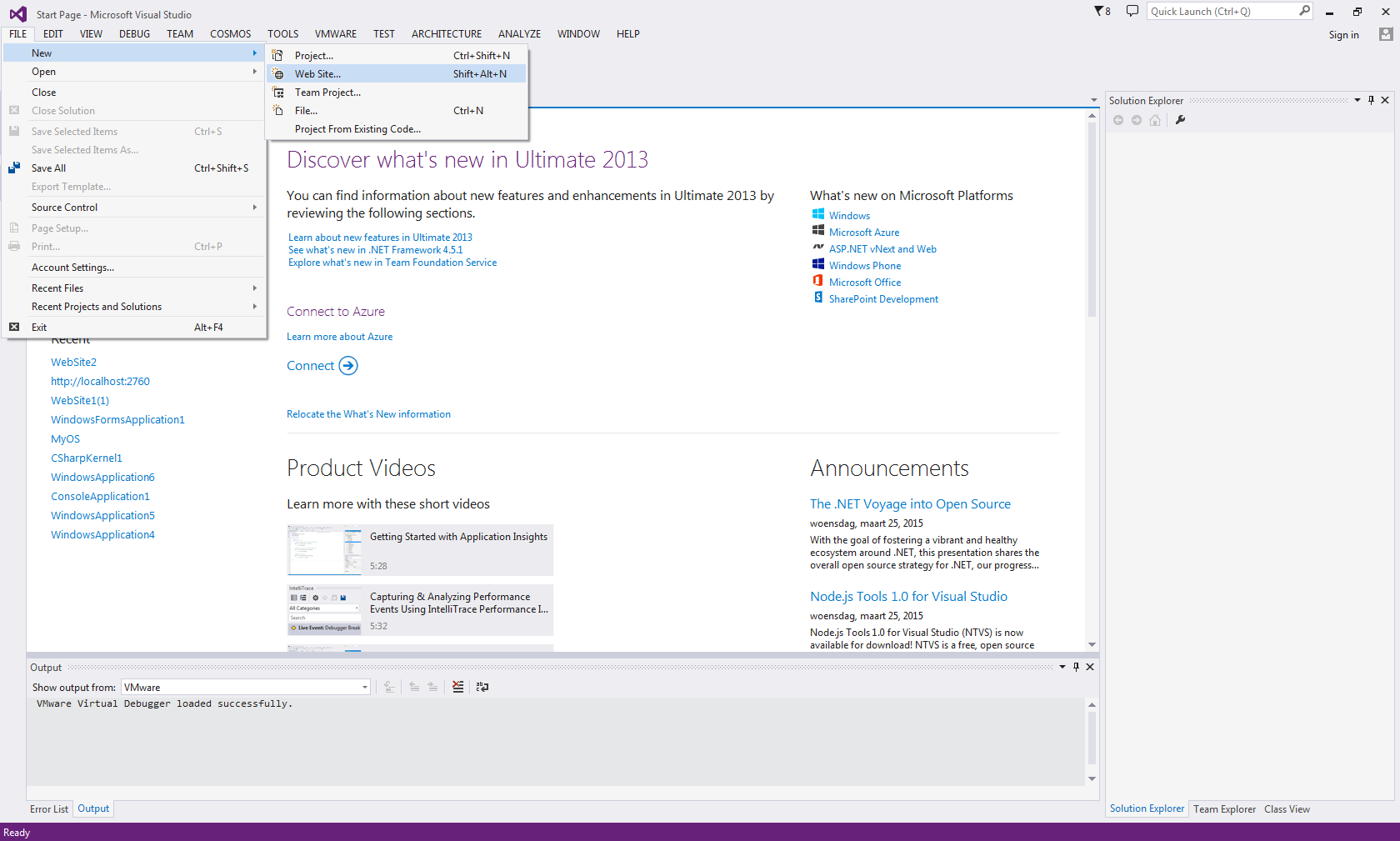Open the Learn more about Azure link
Screen dimensions: 1400x841
coord(339,336)
